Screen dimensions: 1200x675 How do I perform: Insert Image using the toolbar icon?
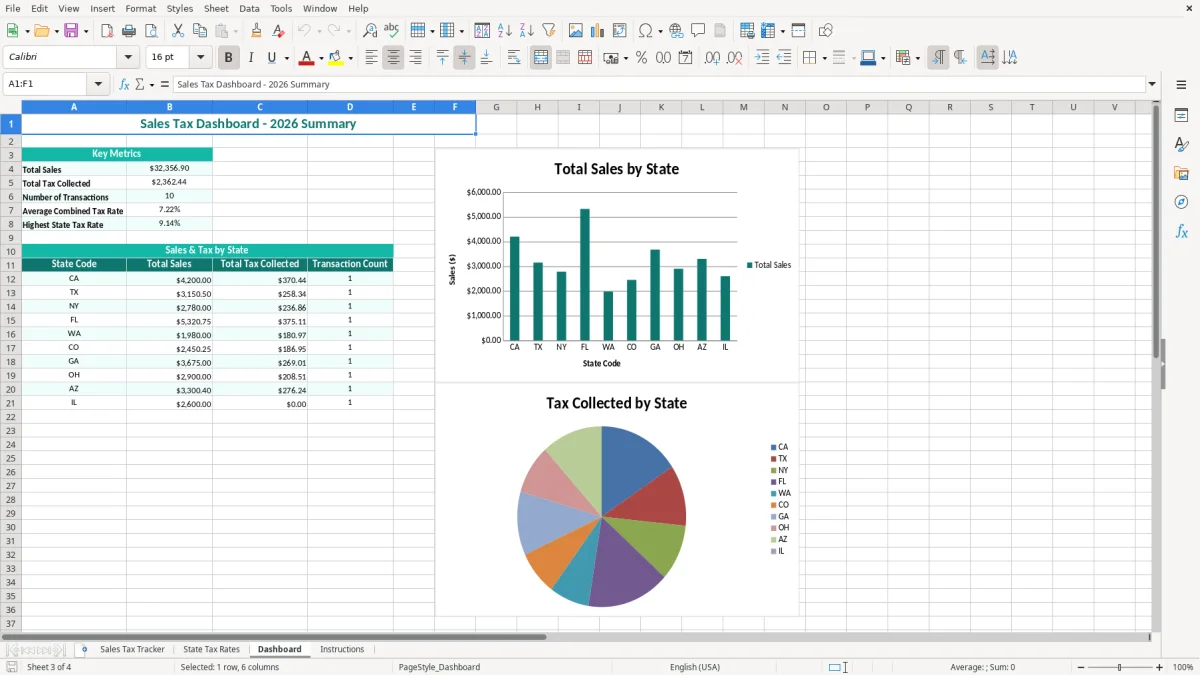[x=577, y=31]
